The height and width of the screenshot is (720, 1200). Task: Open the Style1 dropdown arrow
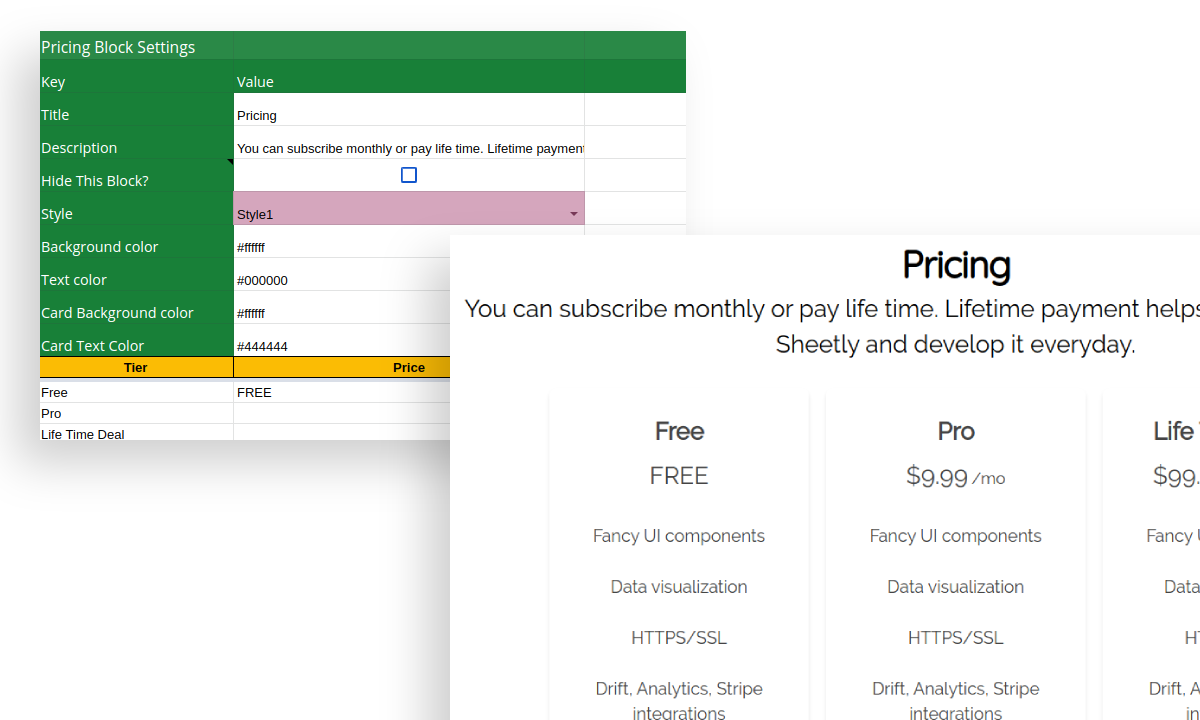click(x=574, y=214)
